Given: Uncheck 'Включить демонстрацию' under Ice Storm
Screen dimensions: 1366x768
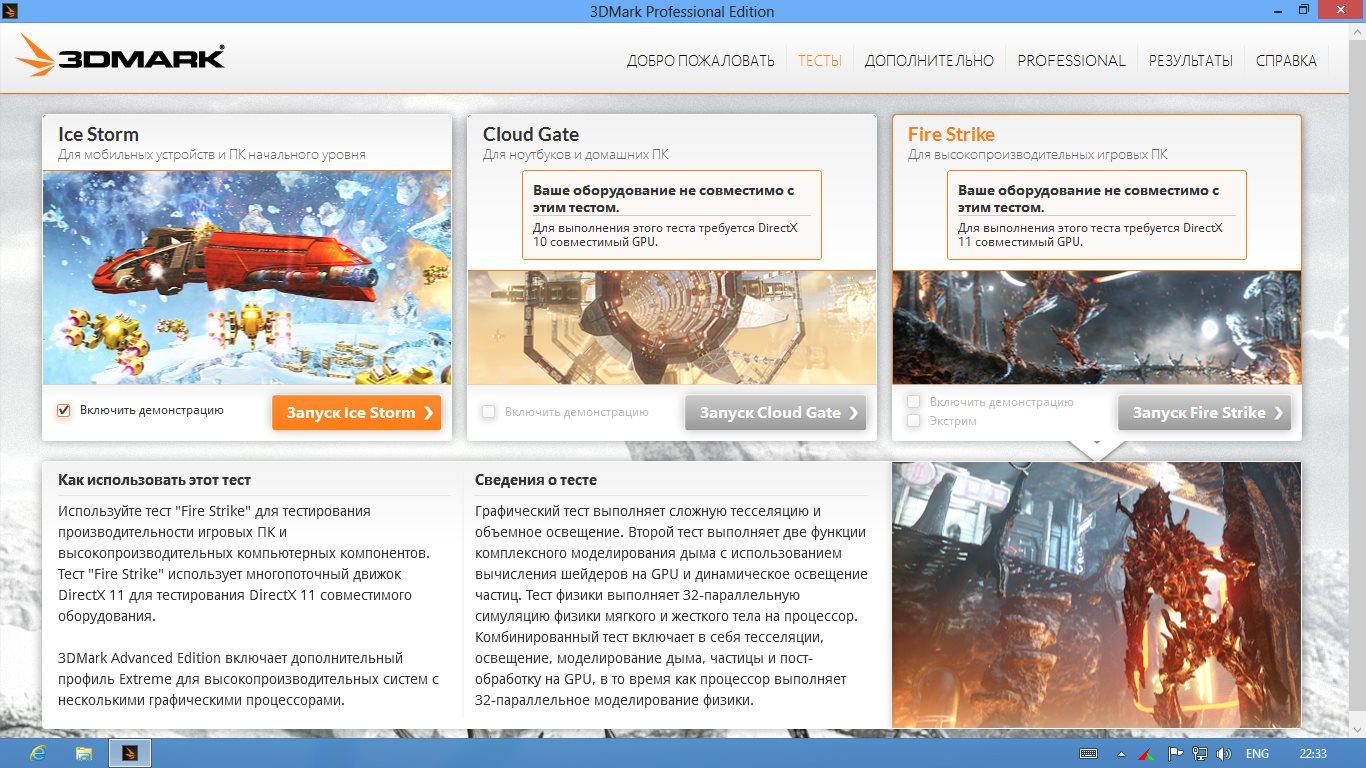Looking at the screenshot, I should tap(64, 411).
